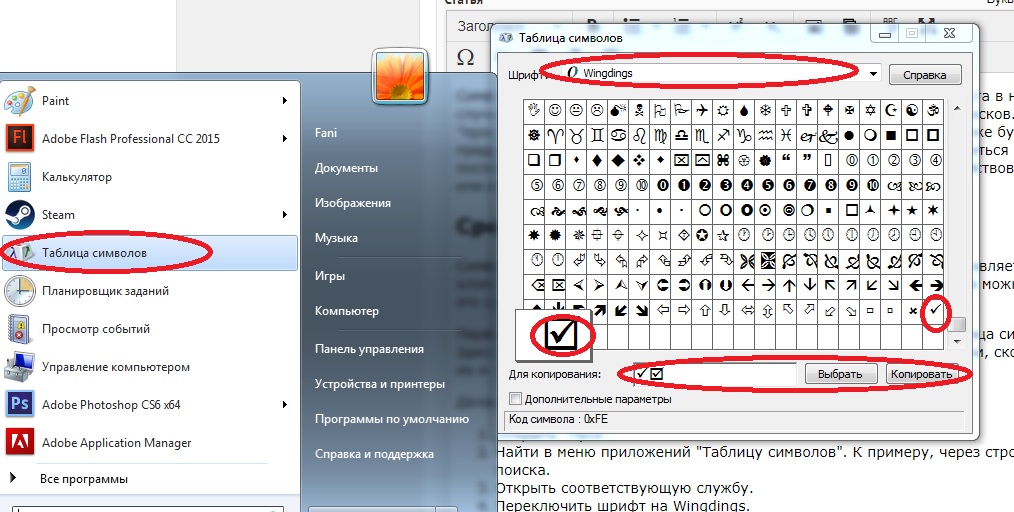Click the Справка button in Character Map
This screenshot has width=1014, height=512.
(925, 74)
